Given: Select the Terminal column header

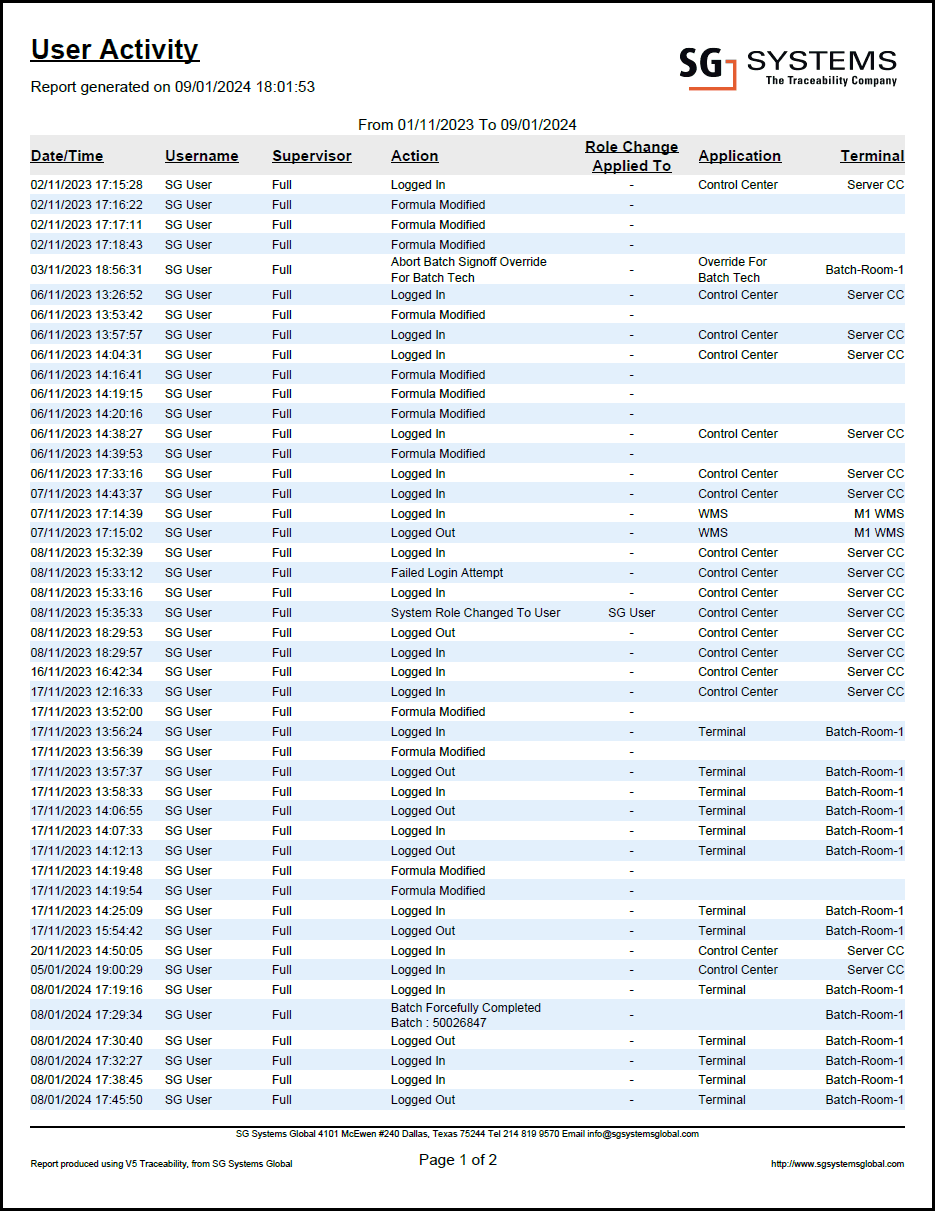Looking at the screenshot, I should 871,156.
